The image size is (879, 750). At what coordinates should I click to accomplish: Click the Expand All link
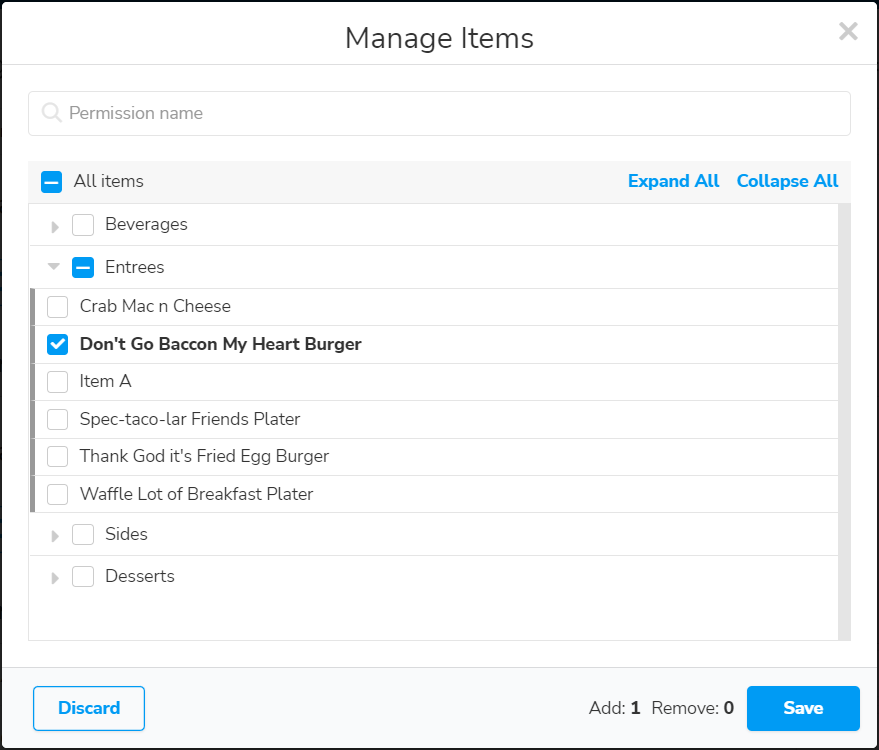pos(673,181)
